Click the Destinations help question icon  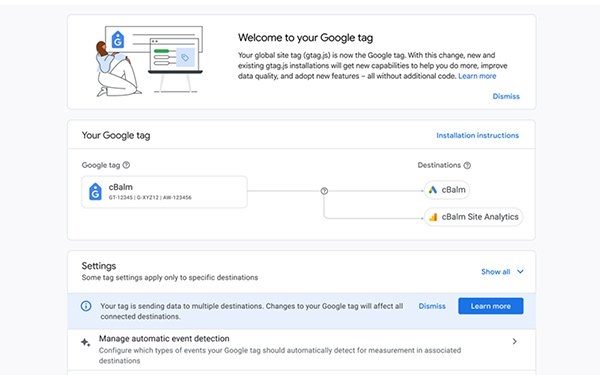(467, 165)
